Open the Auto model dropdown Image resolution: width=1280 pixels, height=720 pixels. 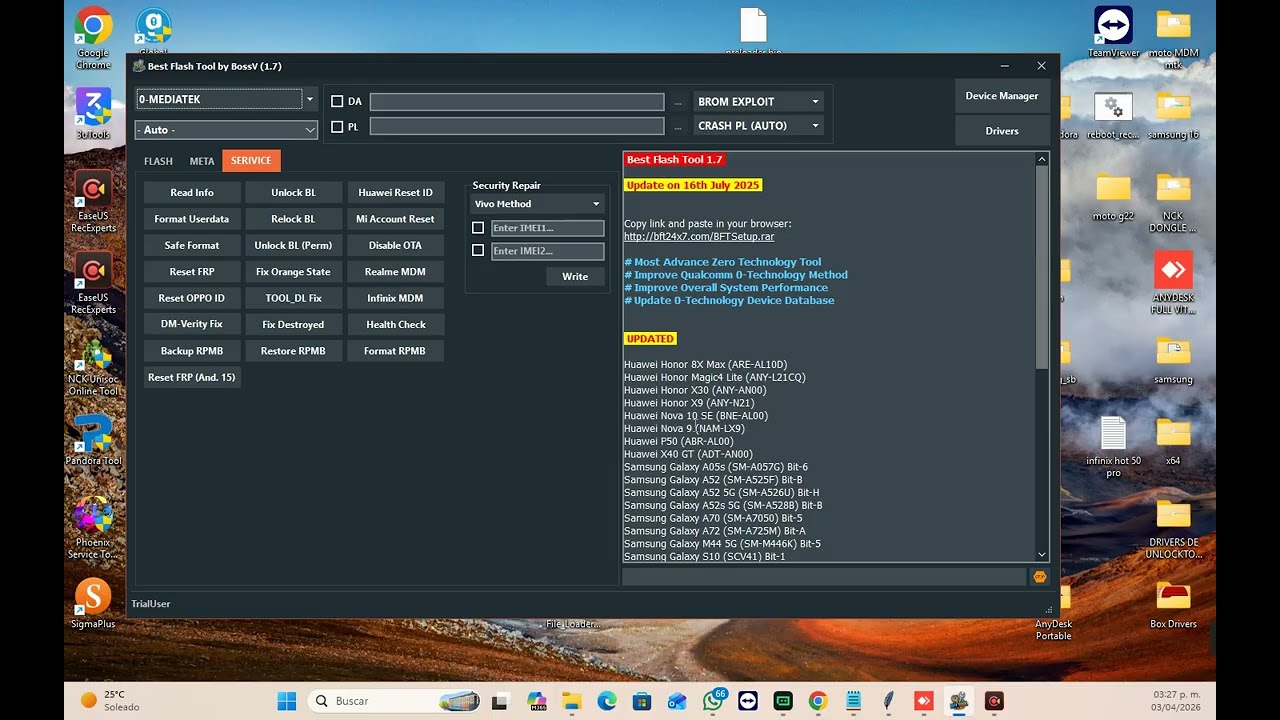point(226,130)
